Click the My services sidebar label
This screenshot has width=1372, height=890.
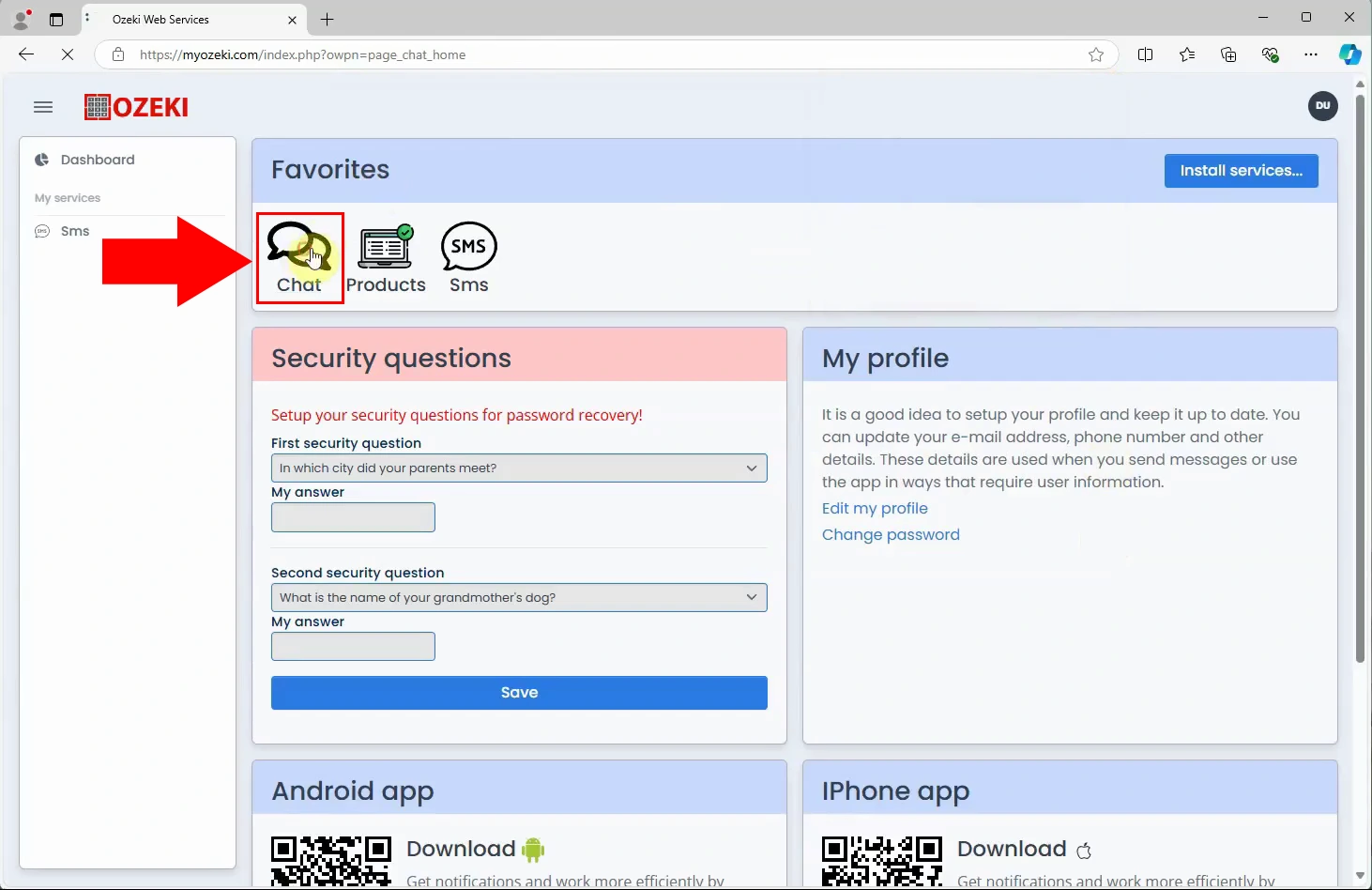click(x=68, y=198)
